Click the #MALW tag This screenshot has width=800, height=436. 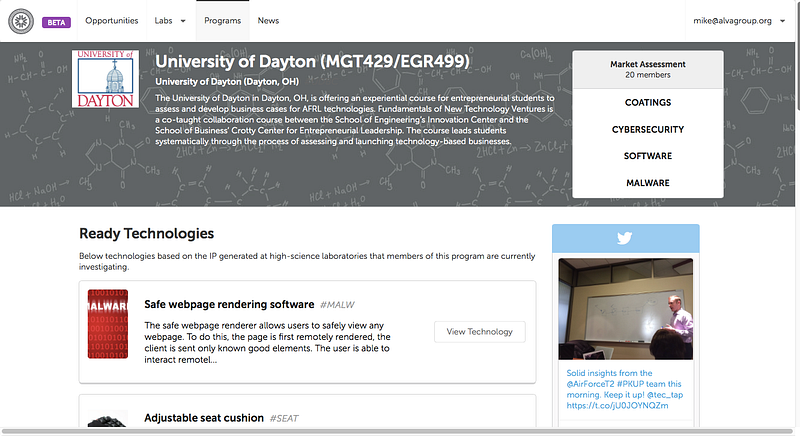(337, 305)
